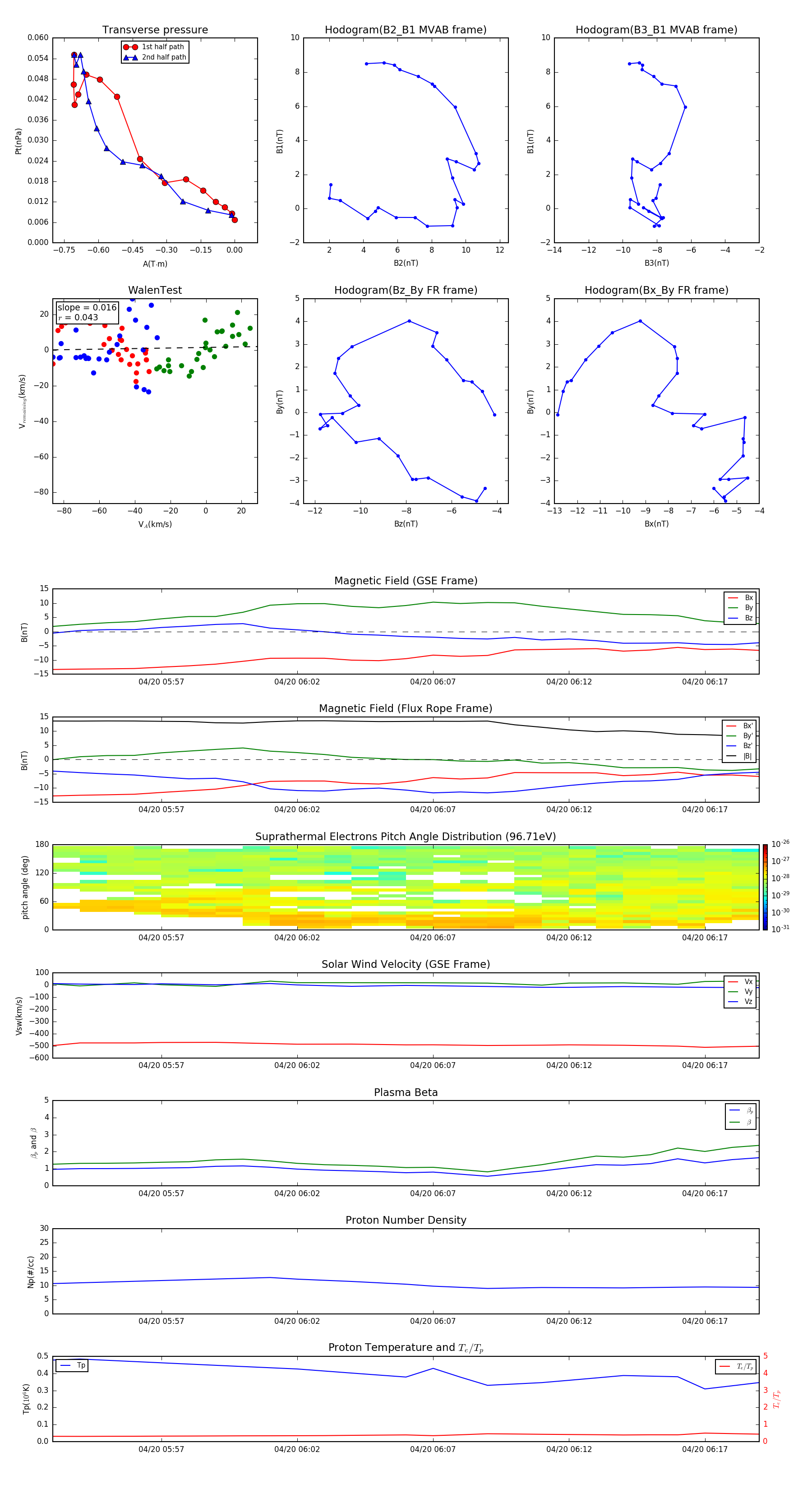Select 'Vz' in the solar wind legend
Image resolution: width=812 pixels, height=1489 pixels.
pos(740,1002)
